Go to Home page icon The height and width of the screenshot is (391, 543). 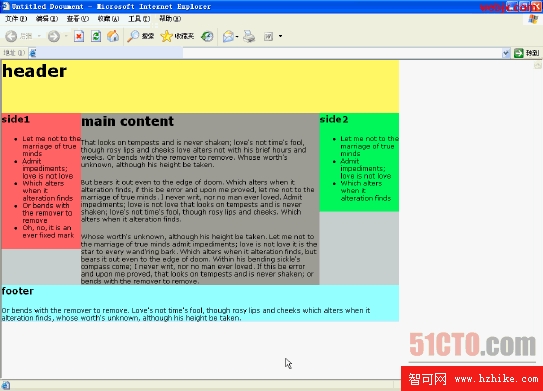(x=113, y=36)
